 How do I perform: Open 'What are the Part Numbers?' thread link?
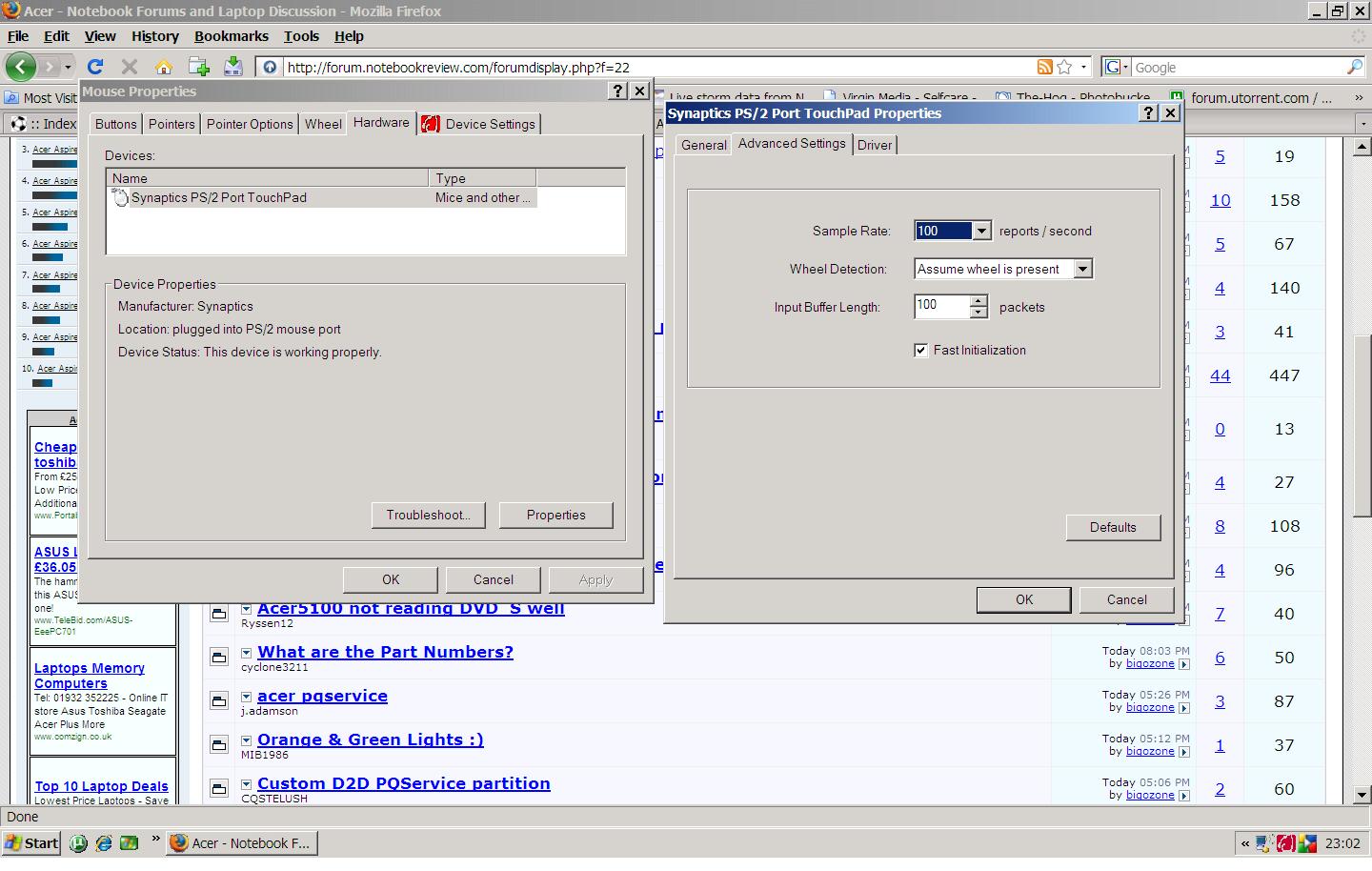tap(385, 652)
